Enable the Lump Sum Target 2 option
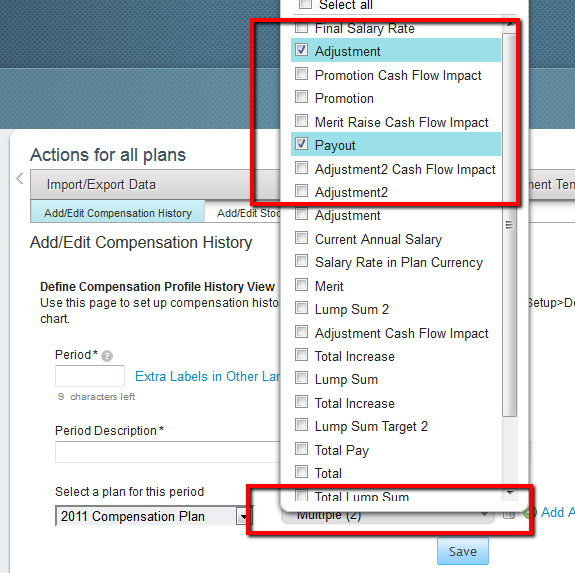The height and width of the screenshot is (573, 575). pos(301,425)
